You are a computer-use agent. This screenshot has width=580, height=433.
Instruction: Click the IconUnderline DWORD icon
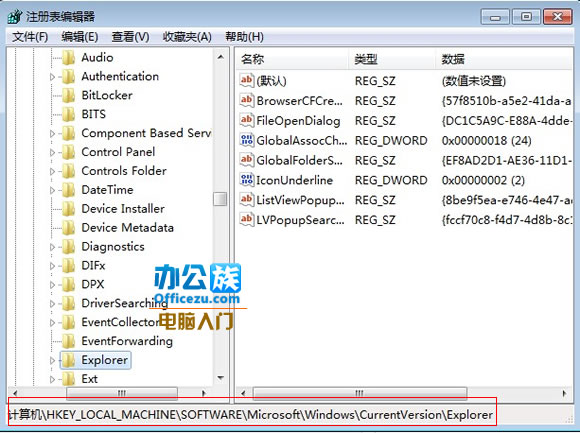point(247,180)
